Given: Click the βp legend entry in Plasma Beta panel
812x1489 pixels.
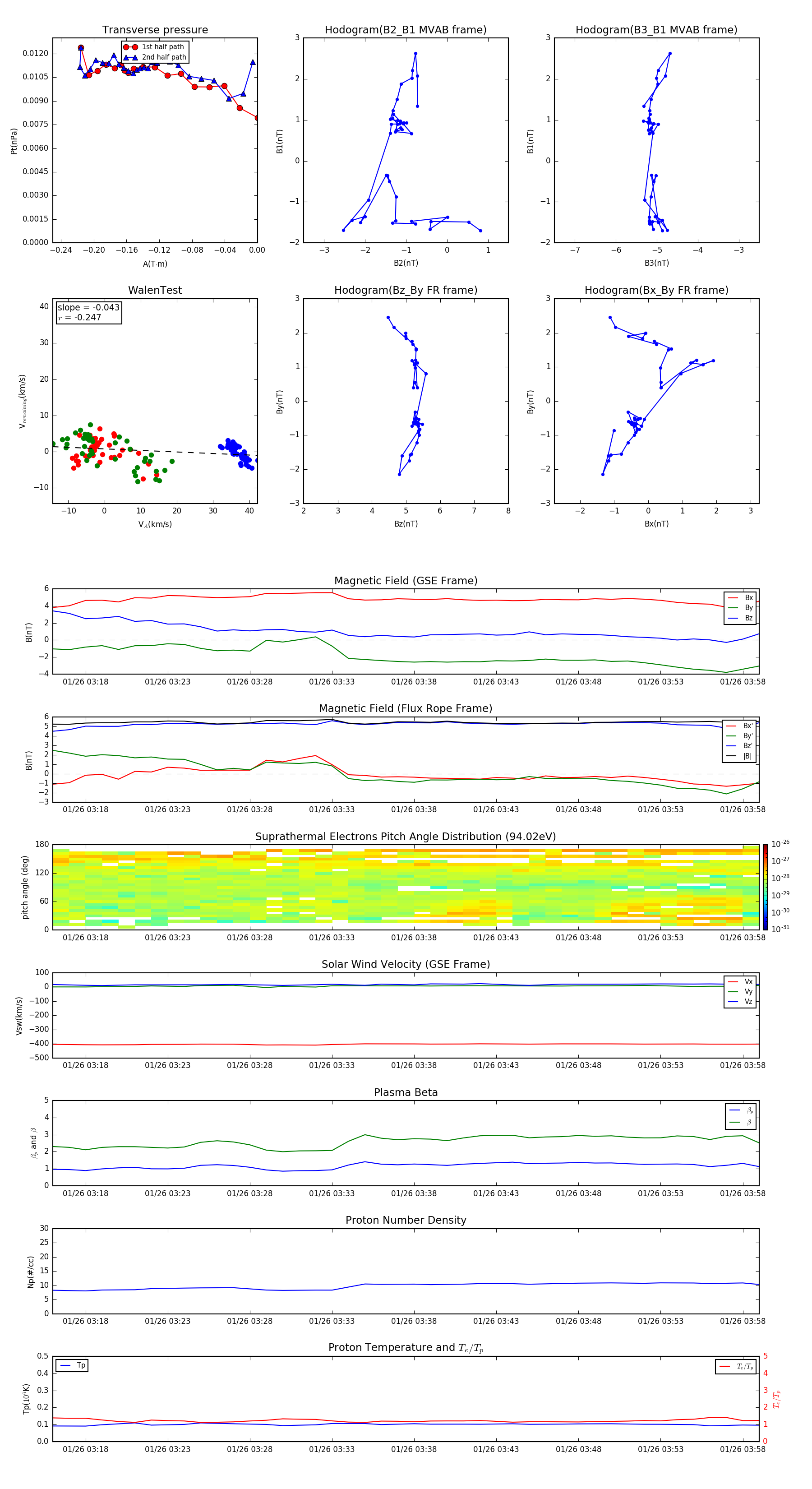Looking at the screenshot, I should click(x=741, y=1110).
